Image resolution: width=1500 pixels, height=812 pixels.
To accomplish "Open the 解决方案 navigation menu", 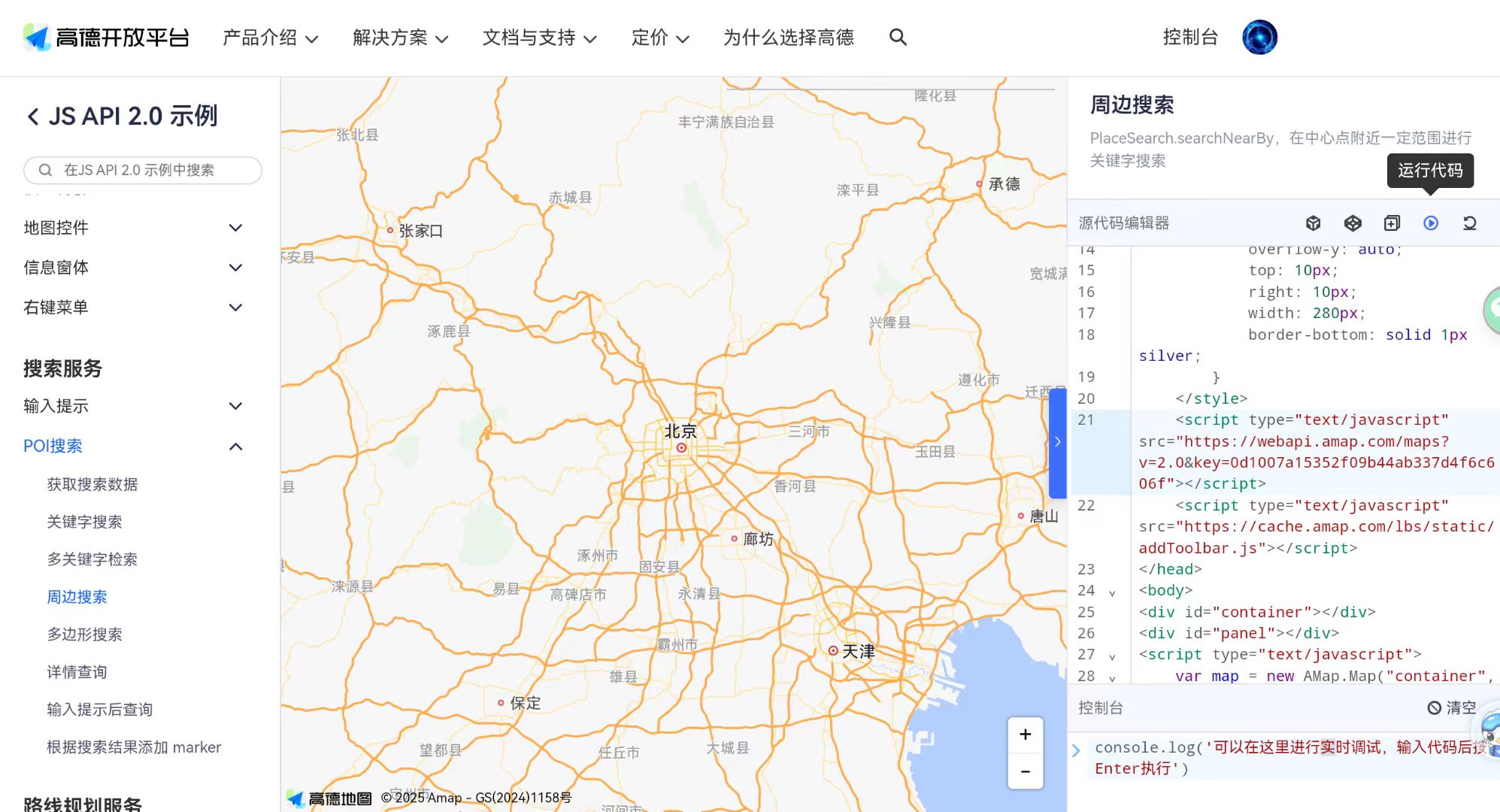I will click(x=400, y=38).
